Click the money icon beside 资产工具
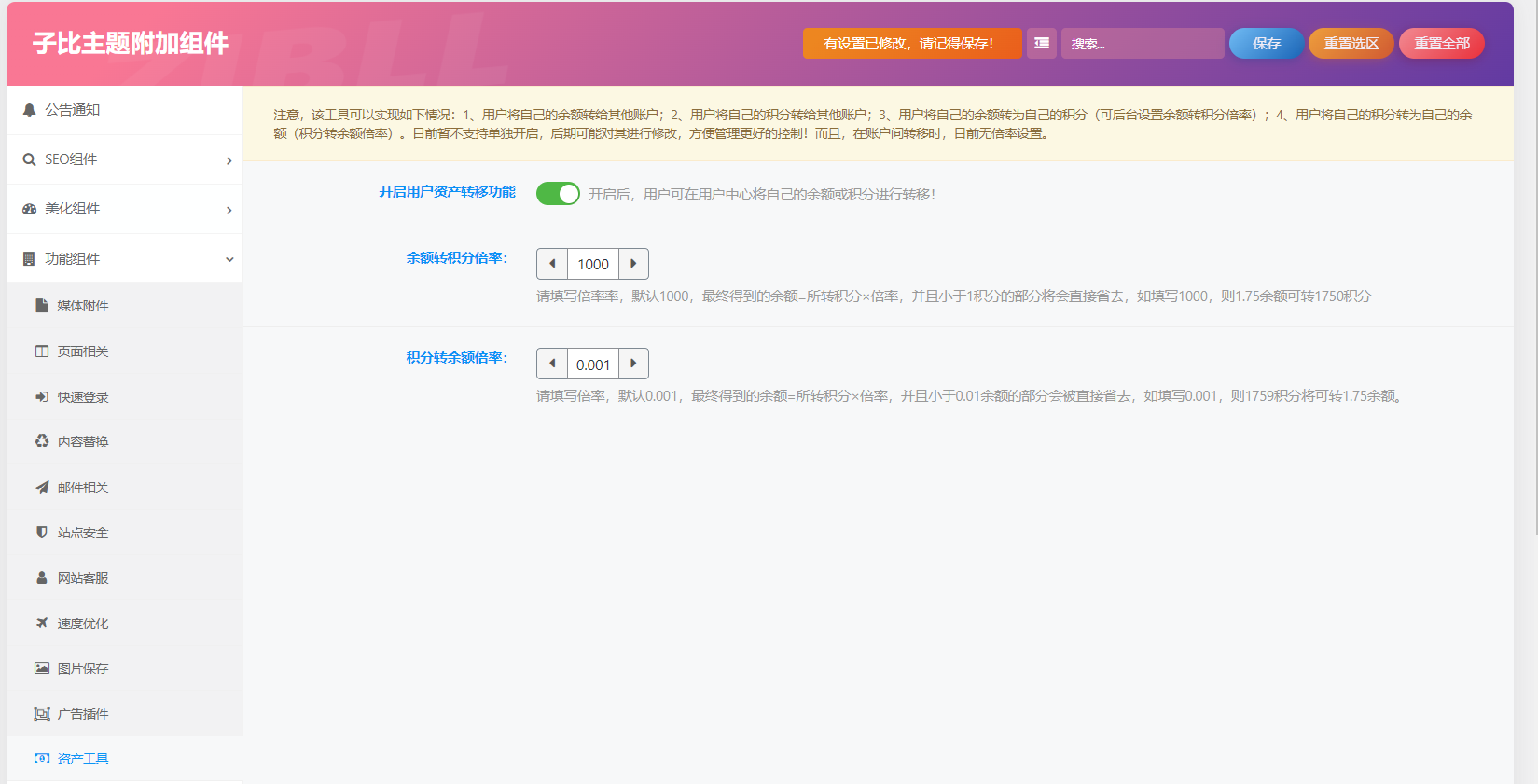 click(42, 759)
